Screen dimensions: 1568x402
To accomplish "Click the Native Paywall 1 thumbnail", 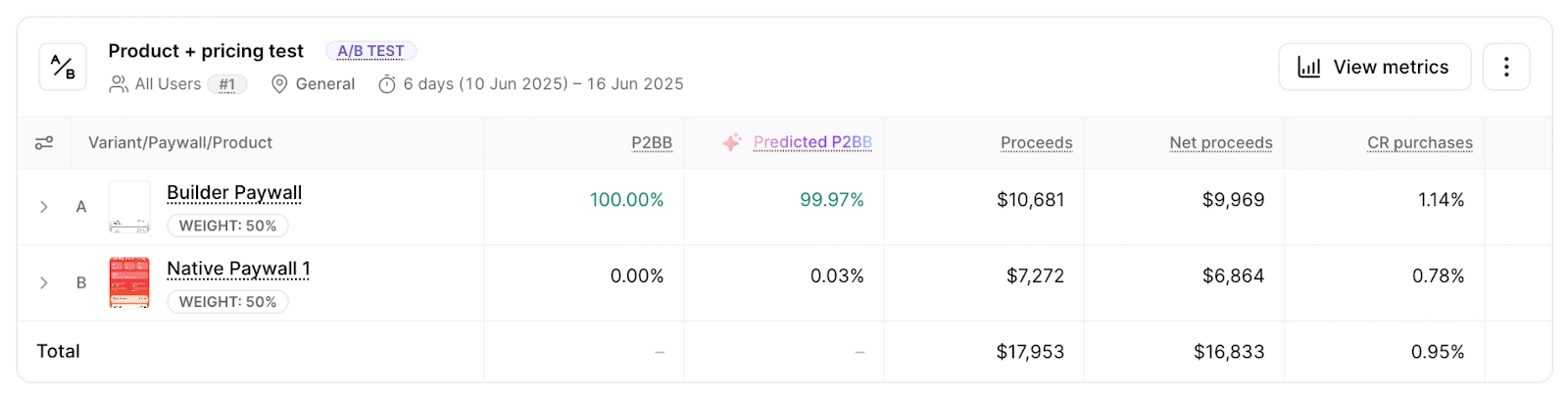I will tap(129, 283).
